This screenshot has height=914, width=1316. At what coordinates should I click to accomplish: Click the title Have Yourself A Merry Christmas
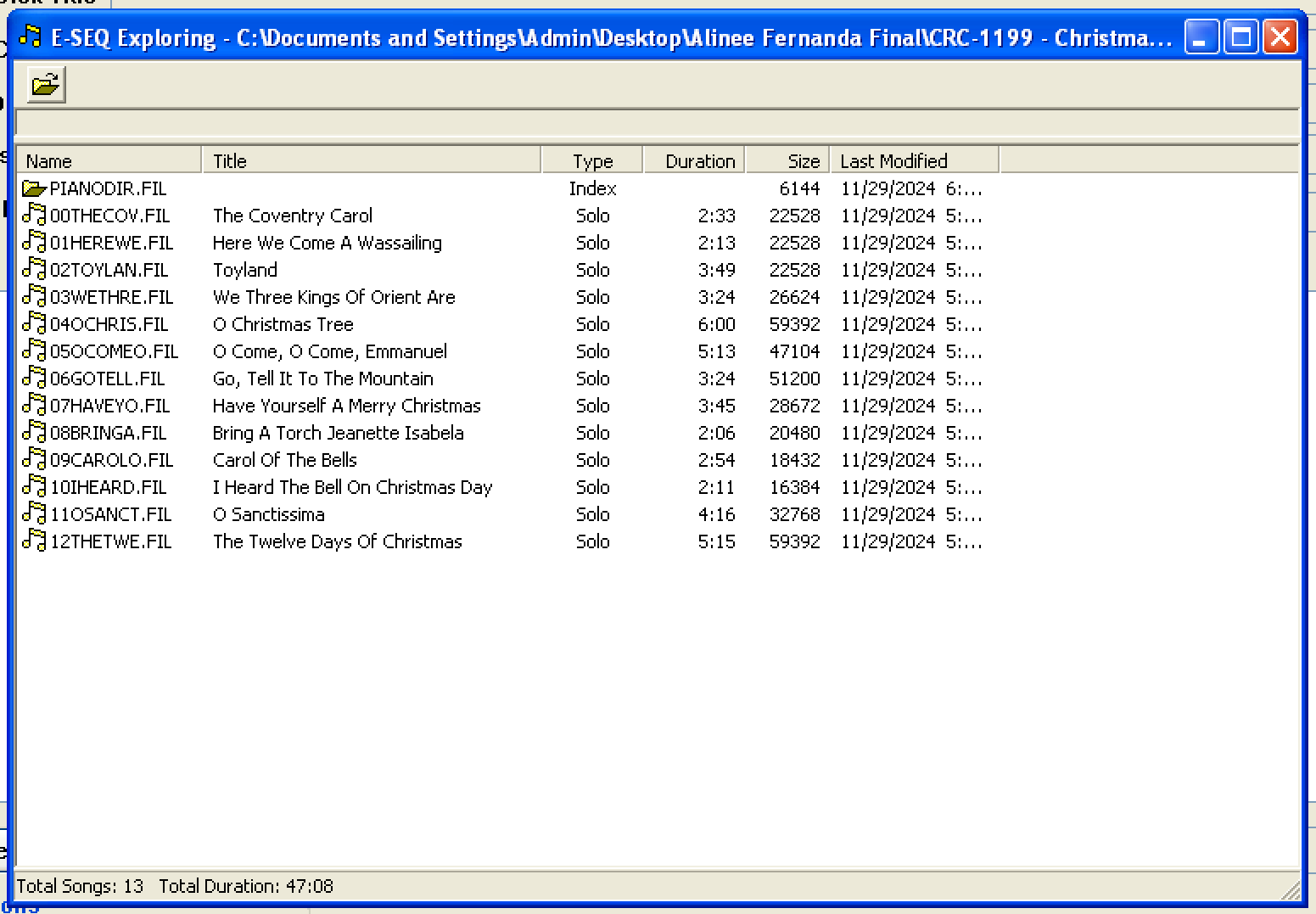(x=347, y=406)
